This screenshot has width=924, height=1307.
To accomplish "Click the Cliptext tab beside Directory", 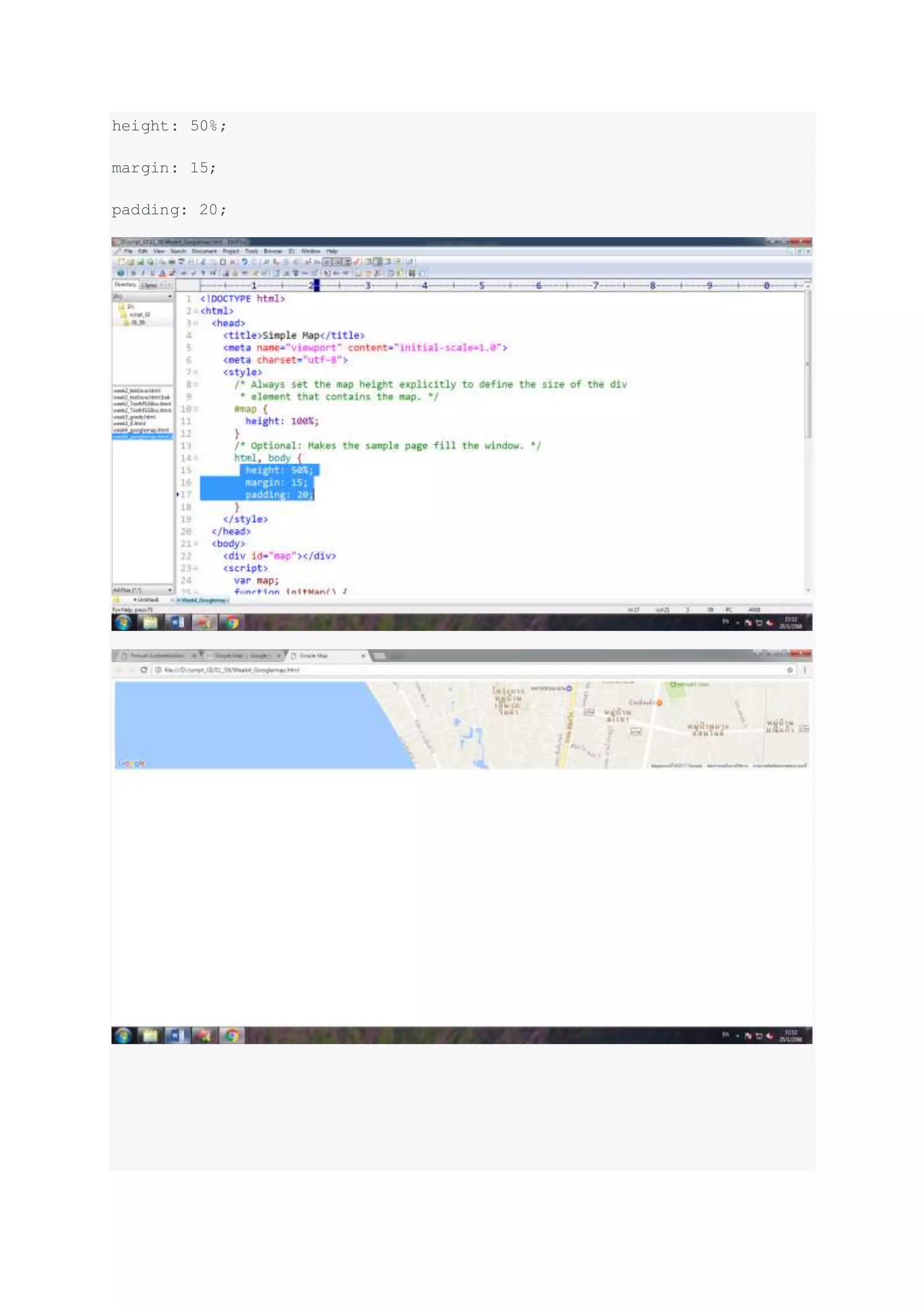I will [x=149, y=285].
